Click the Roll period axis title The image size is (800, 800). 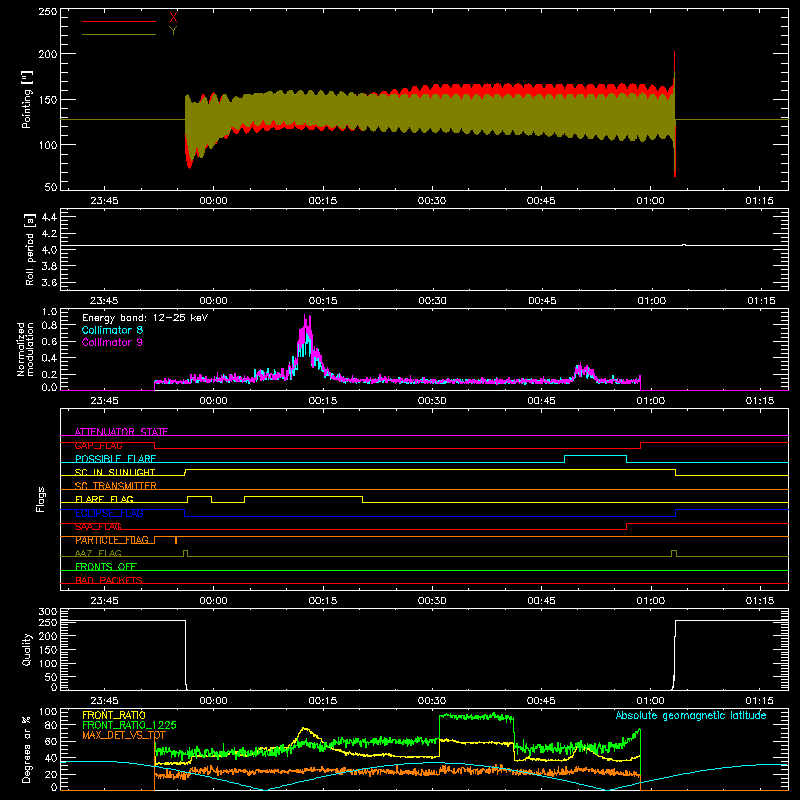tap(30, 249)
